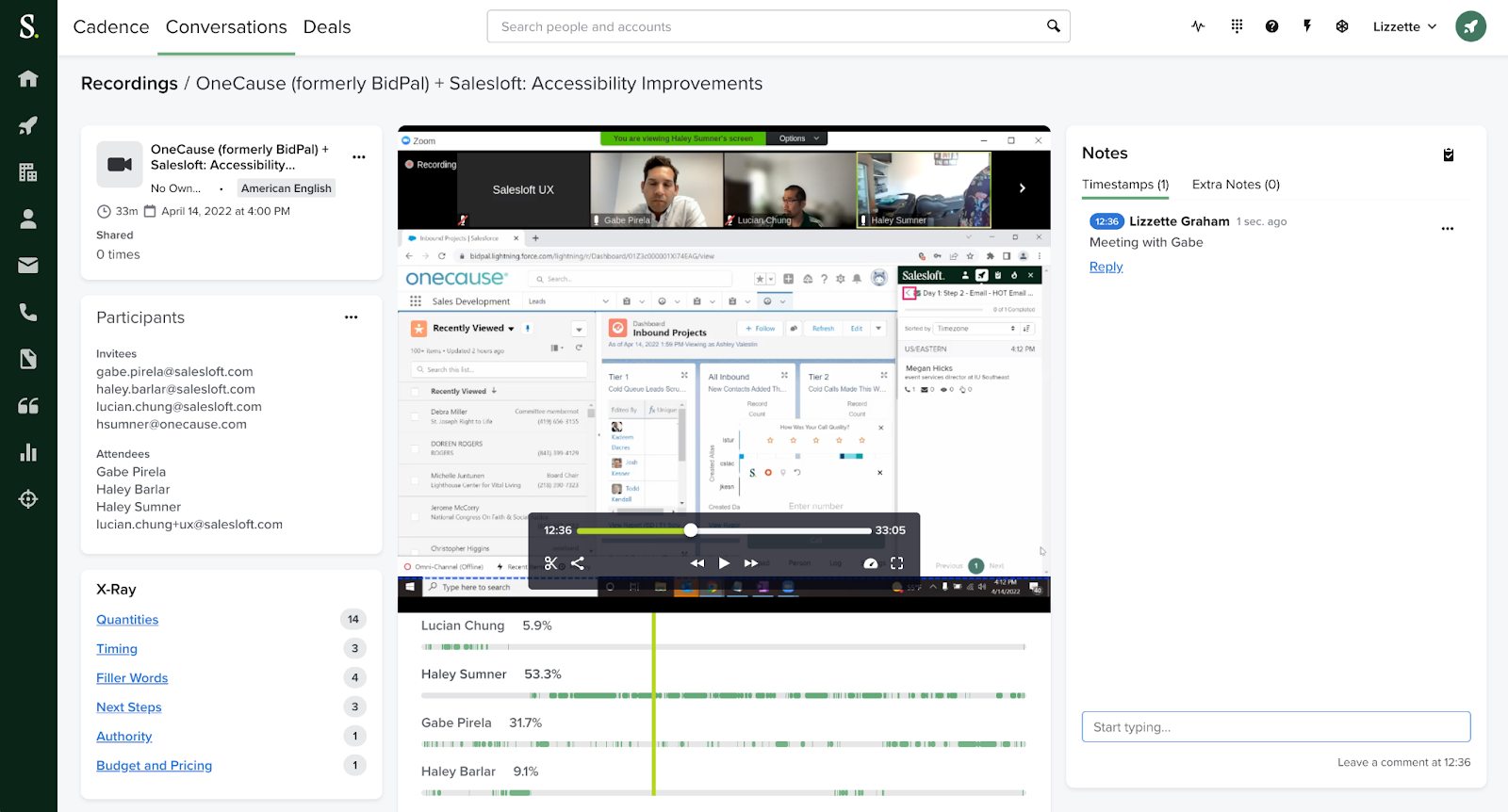The width and height of the screenshot is (1508, 812).
Task: Click the Start typing note field
Action: pyautogui.click(x=1276, y=727)
